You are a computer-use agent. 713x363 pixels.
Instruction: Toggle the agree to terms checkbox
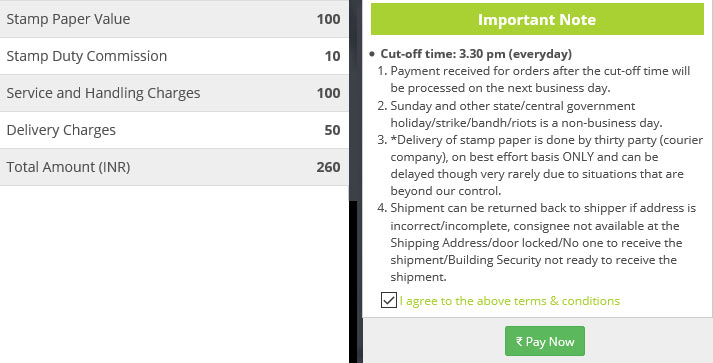pos(389,300)
